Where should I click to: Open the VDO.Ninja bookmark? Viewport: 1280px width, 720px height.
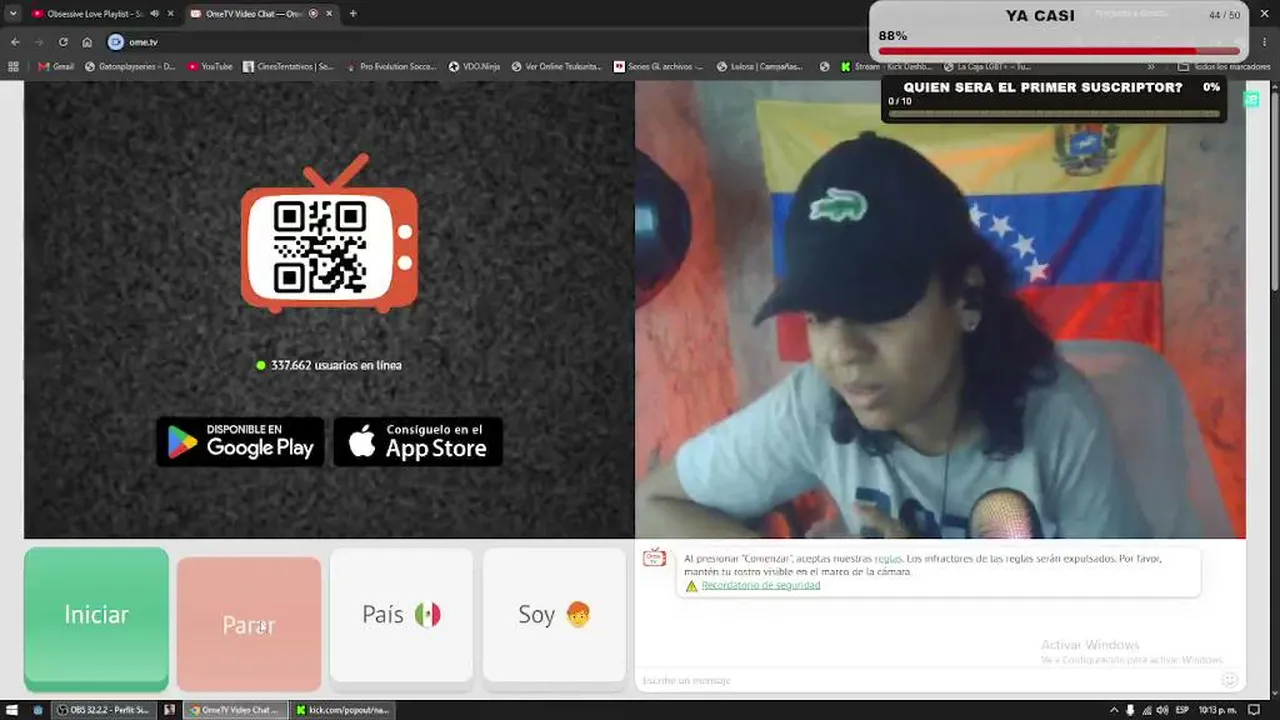point(474,67)
